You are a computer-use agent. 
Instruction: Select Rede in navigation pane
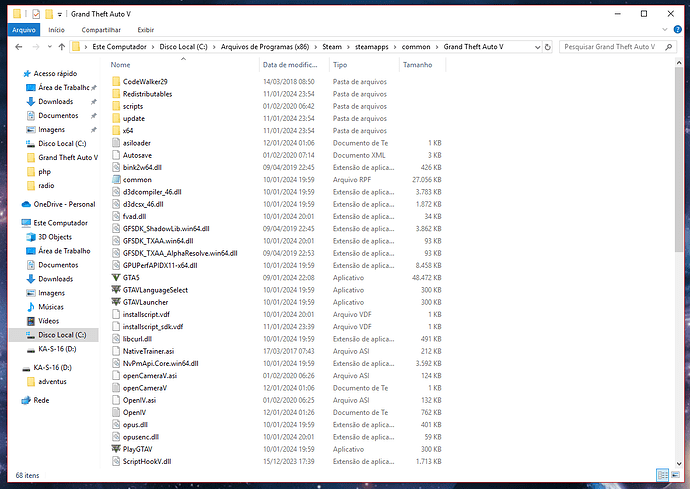pos(41,400)
